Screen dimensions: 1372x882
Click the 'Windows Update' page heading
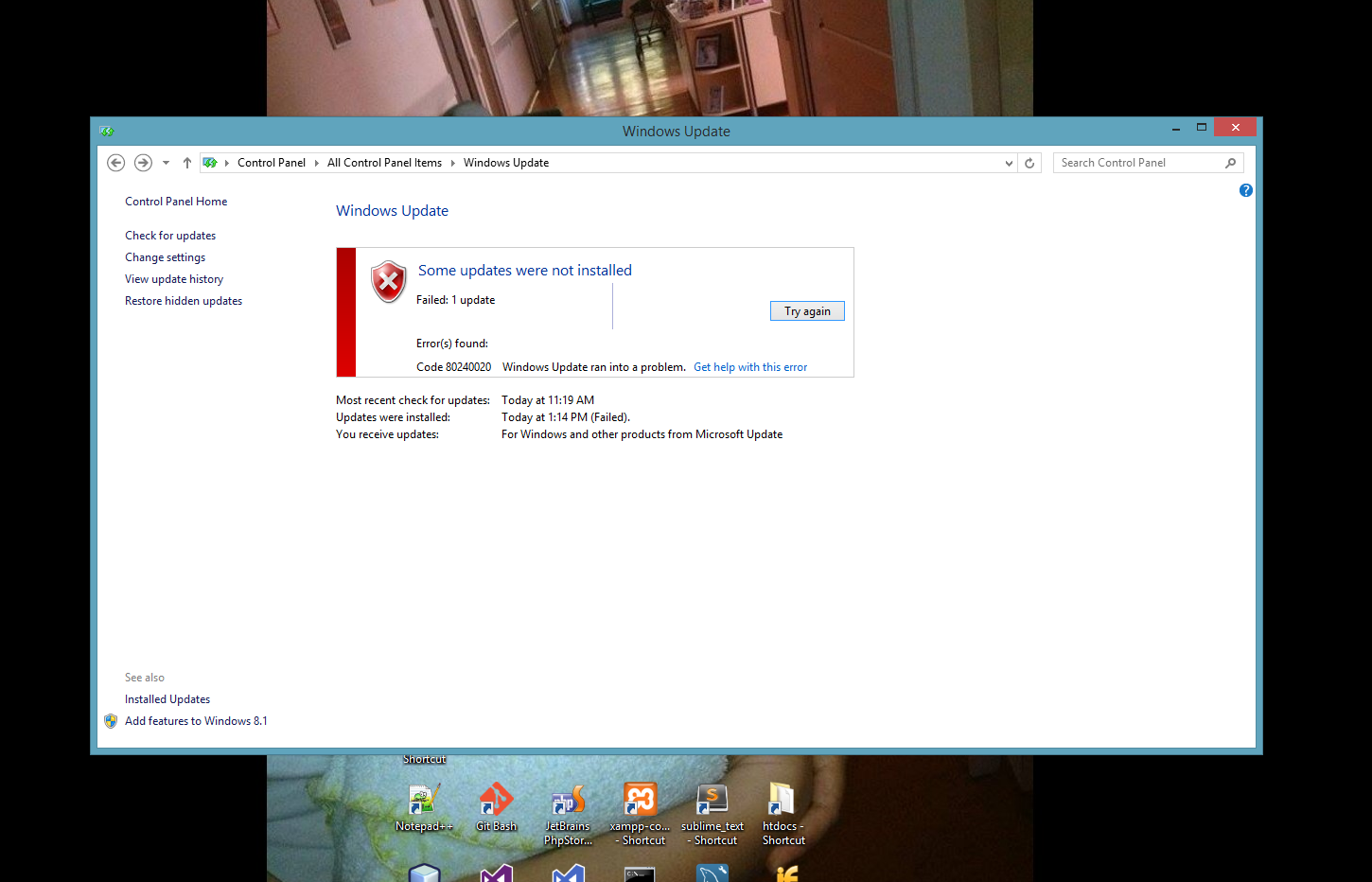click(x=392, y=211)
